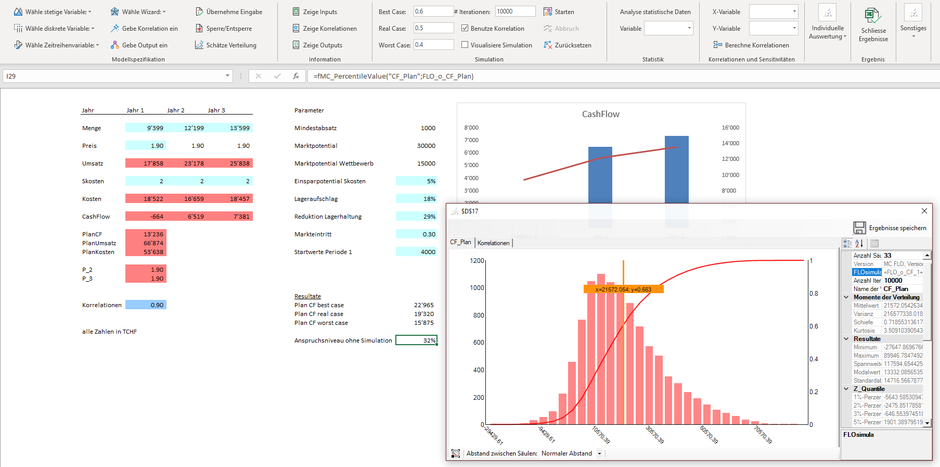Click the property pages icon in results panel
940x467 pixels.
point(874,243)
